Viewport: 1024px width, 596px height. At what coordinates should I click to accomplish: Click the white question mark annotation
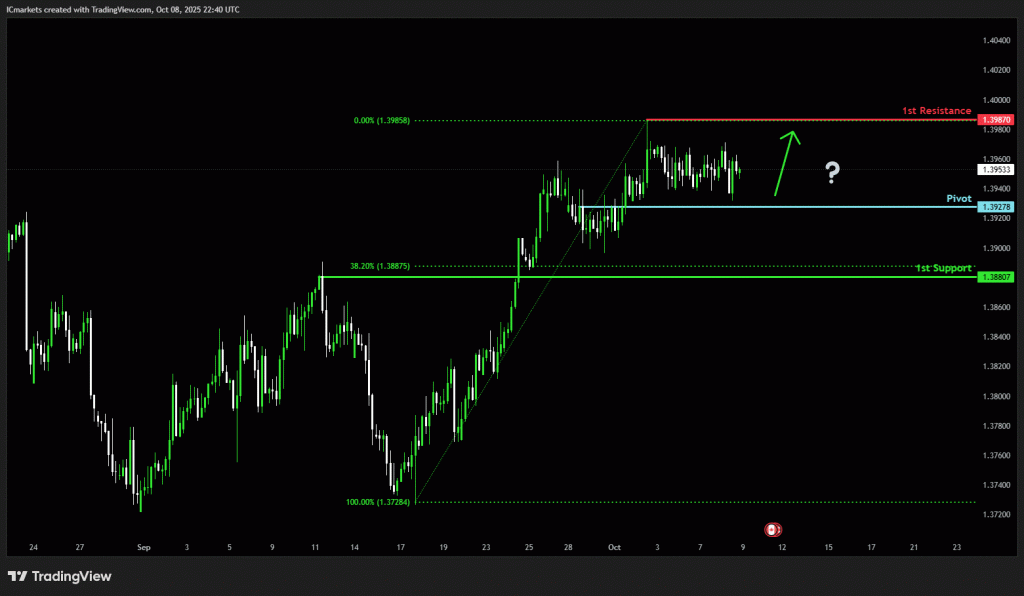point(832,174)
